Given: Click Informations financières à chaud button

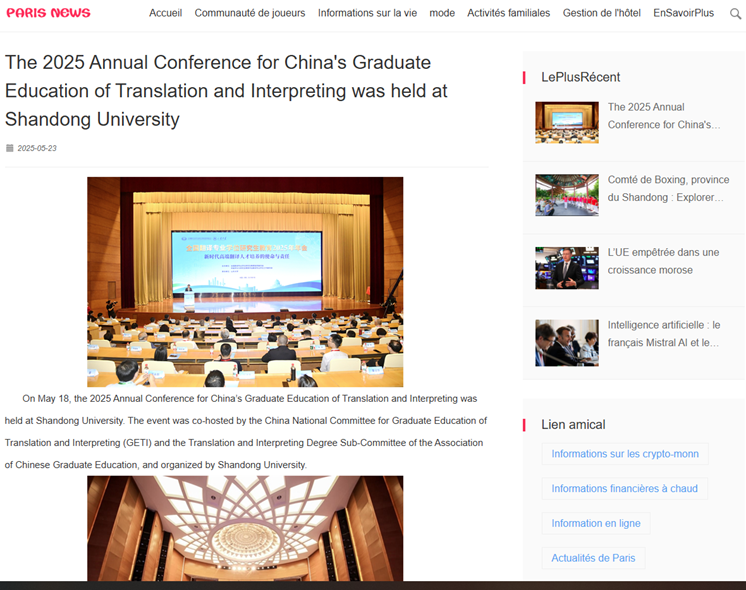Looking at the screenshot, I should tap(624, 489).
